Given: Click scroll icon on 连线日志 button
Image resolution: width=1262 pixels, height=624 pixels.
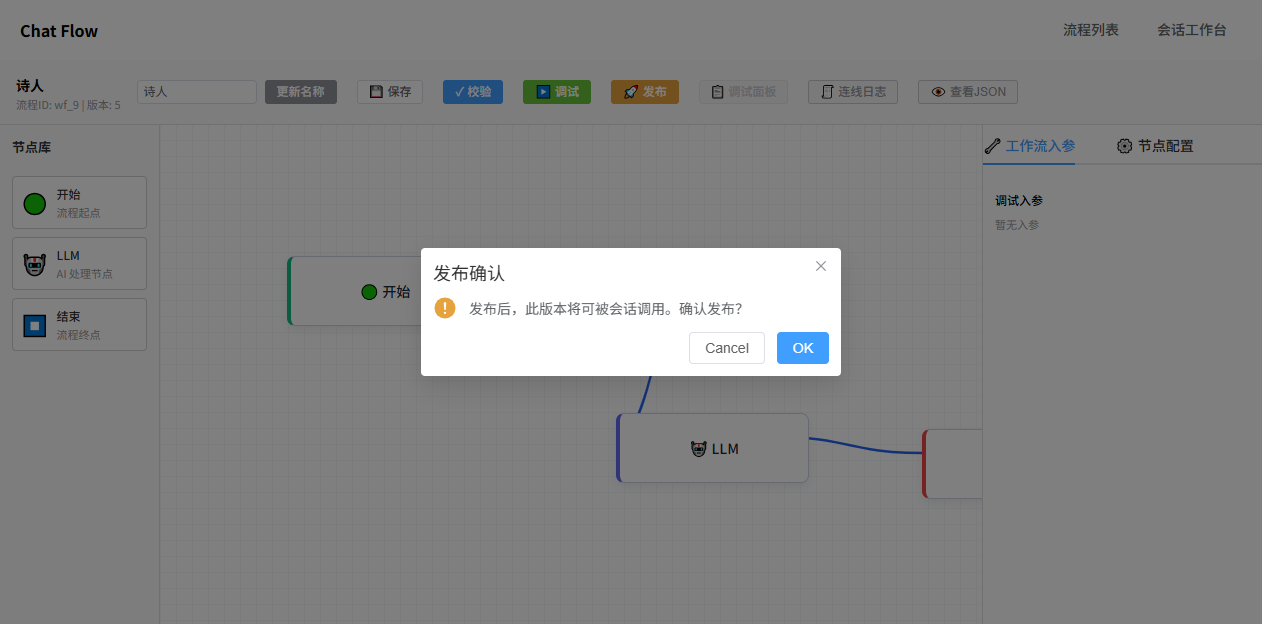Looking at the screenshot, I should click(x=827, y=92).
